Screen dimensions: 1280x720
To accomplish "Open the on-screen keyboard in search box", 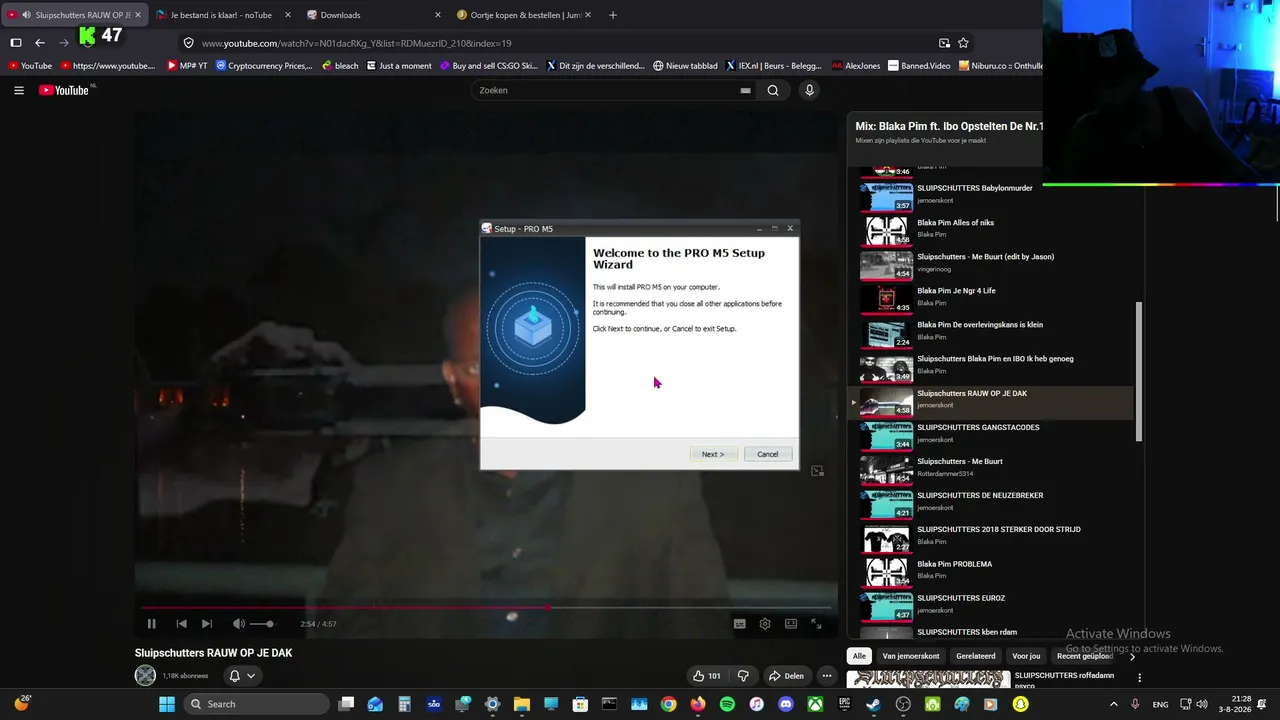I will [745, 90].
